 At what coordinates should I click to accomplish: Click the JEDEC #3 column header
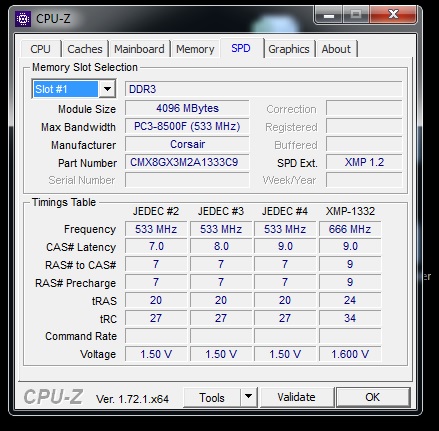[x=221, y=211]
